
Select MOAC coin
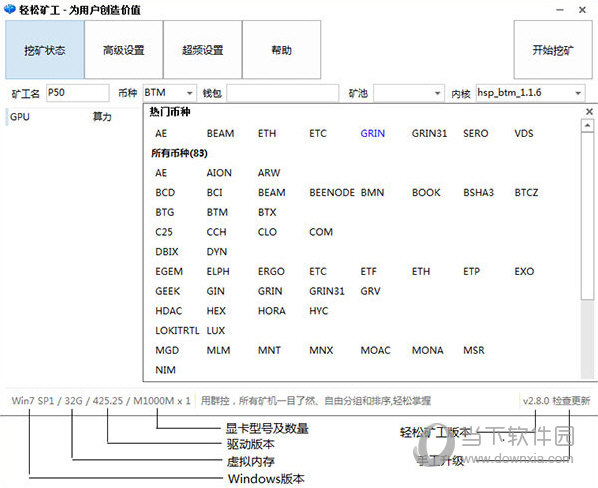pos(375,350)
